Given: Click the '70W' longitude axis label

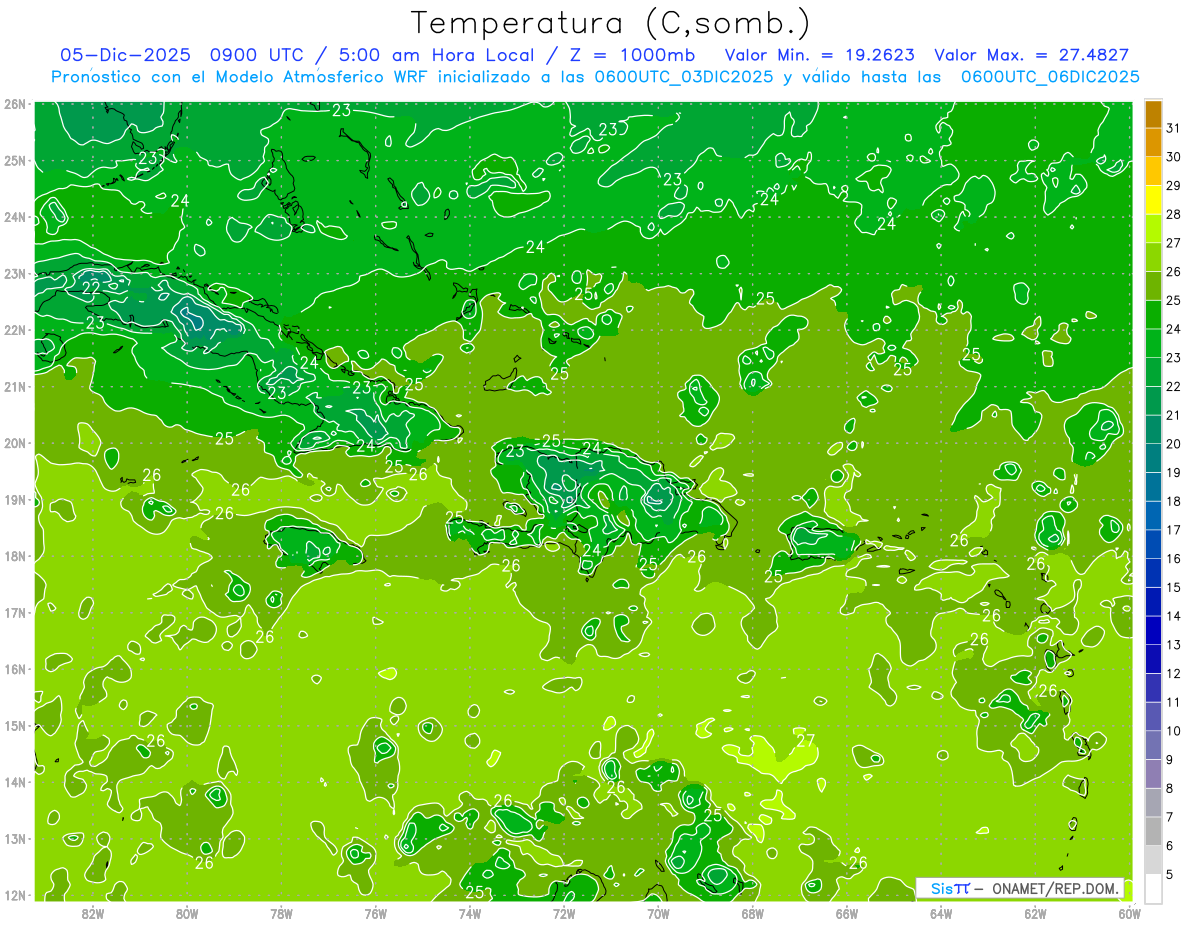Looking at the screenshot, I should [658, 913].
